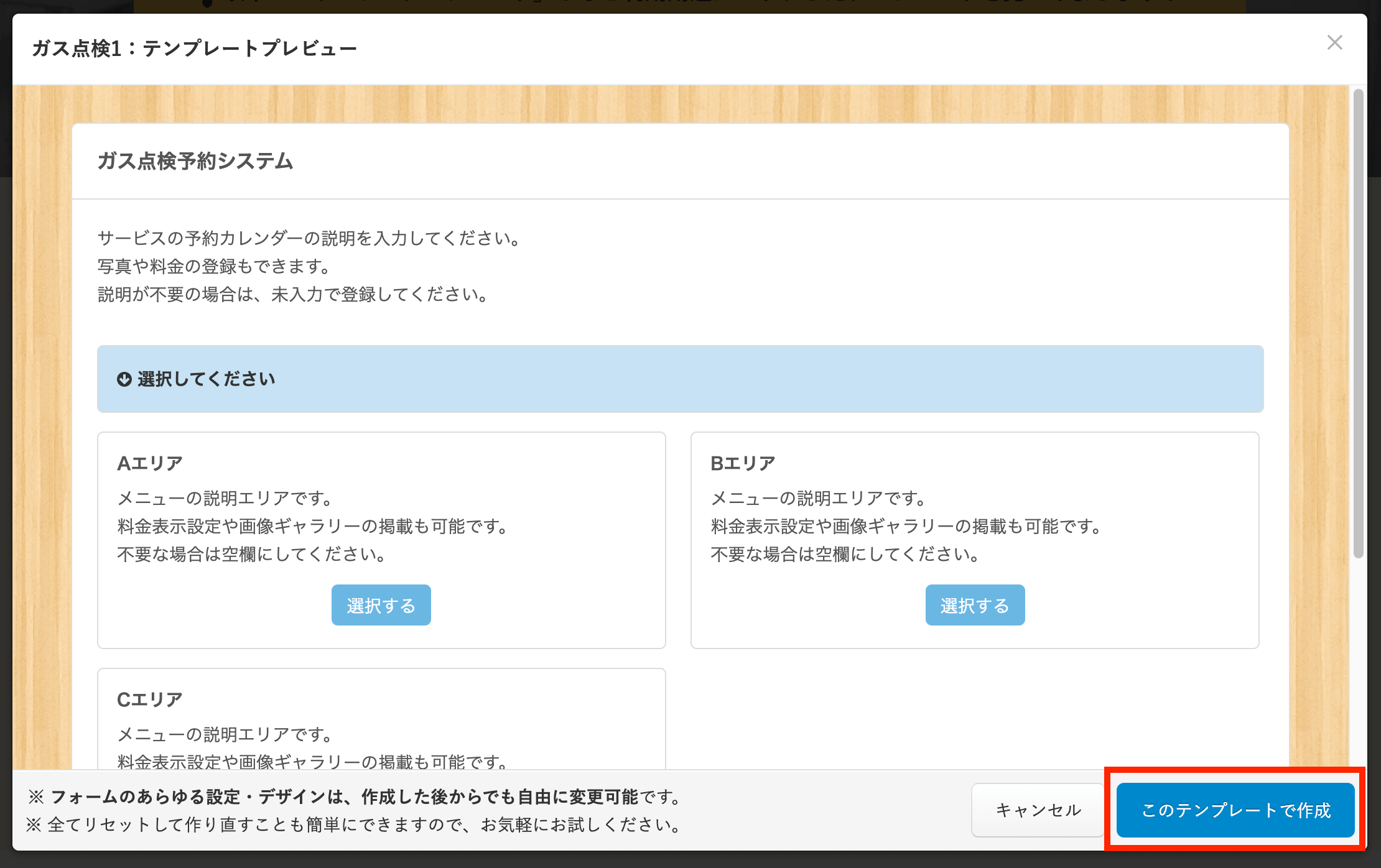
Task: Click 選択する button in the Bエリア card
Action: (x=974, y=605)
